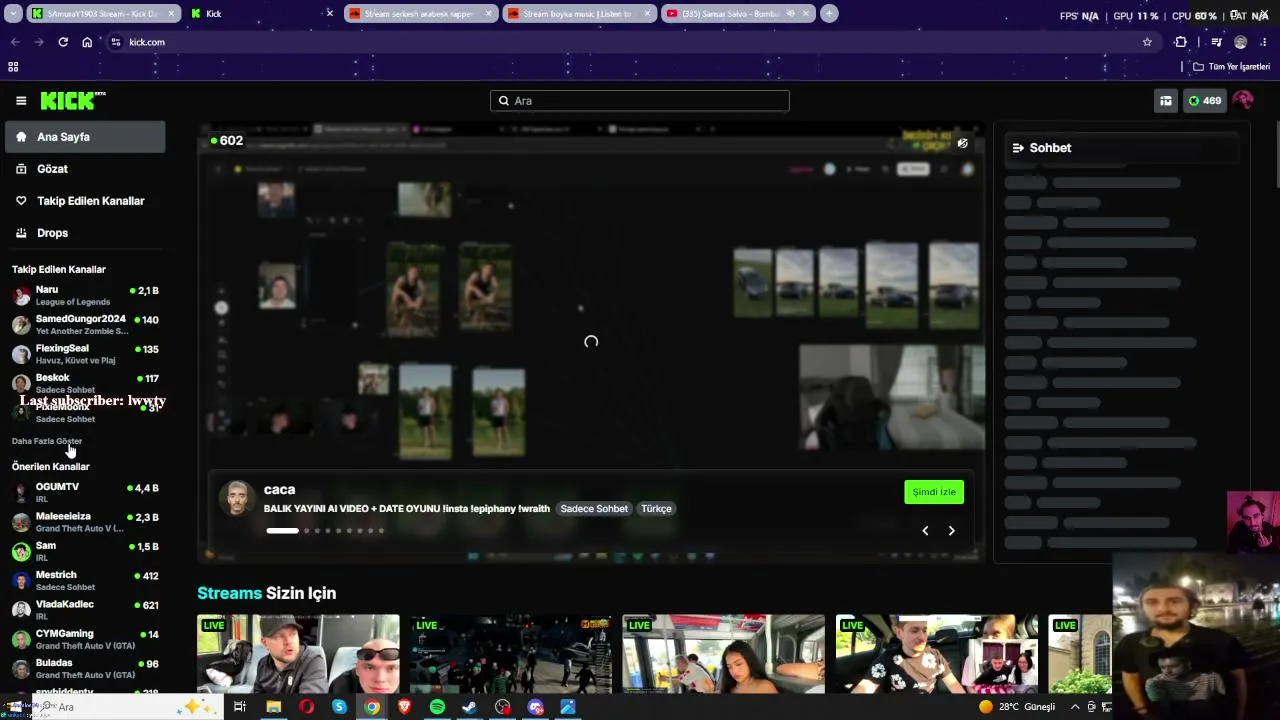Focus the Ara search box
Screen dimensions: 1280x720
[640, 101]
